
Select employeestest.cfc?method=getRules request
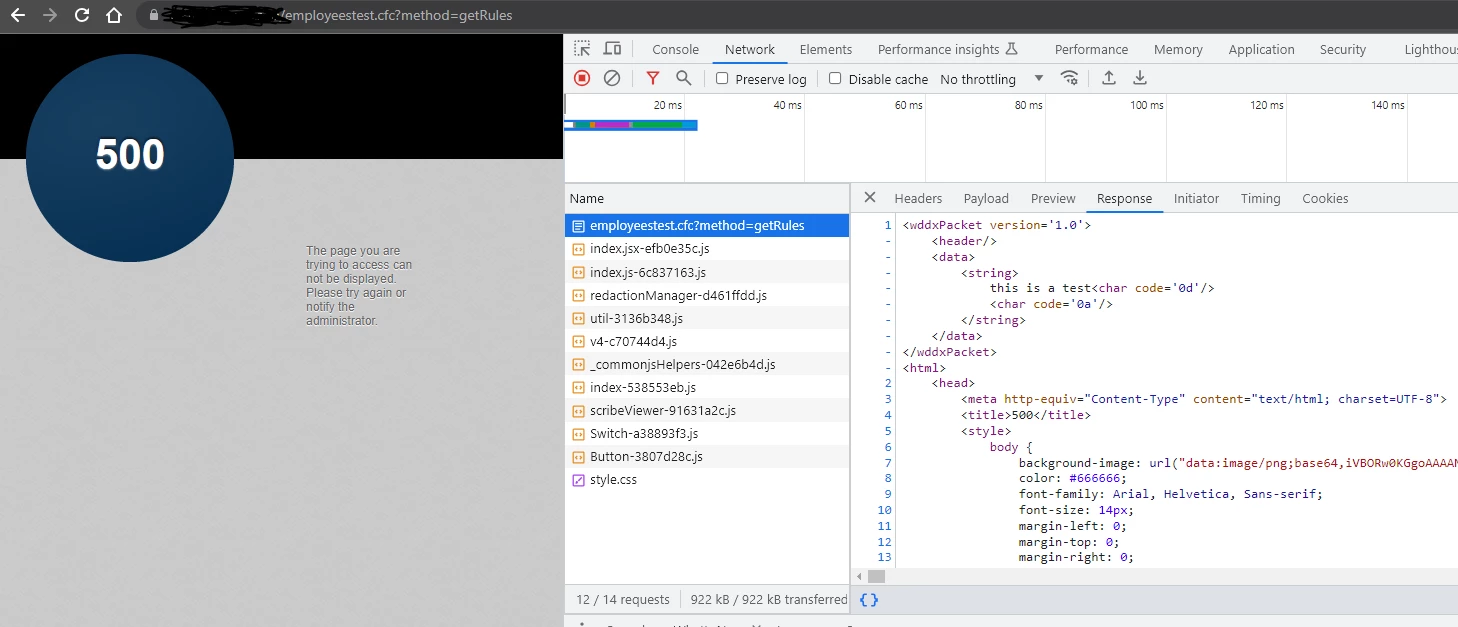706,226
